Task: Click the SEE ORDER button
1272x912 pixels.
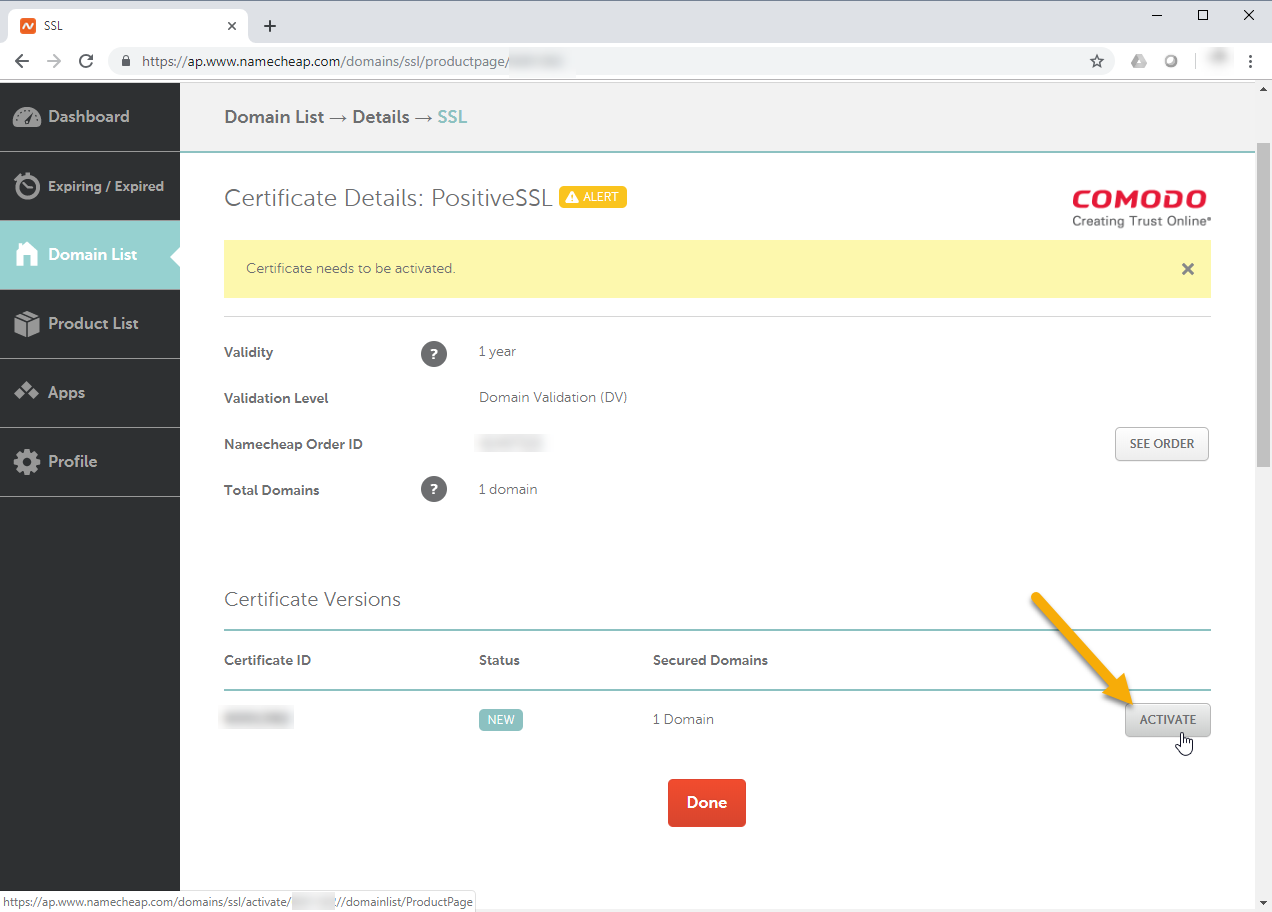Action: 1162,444
